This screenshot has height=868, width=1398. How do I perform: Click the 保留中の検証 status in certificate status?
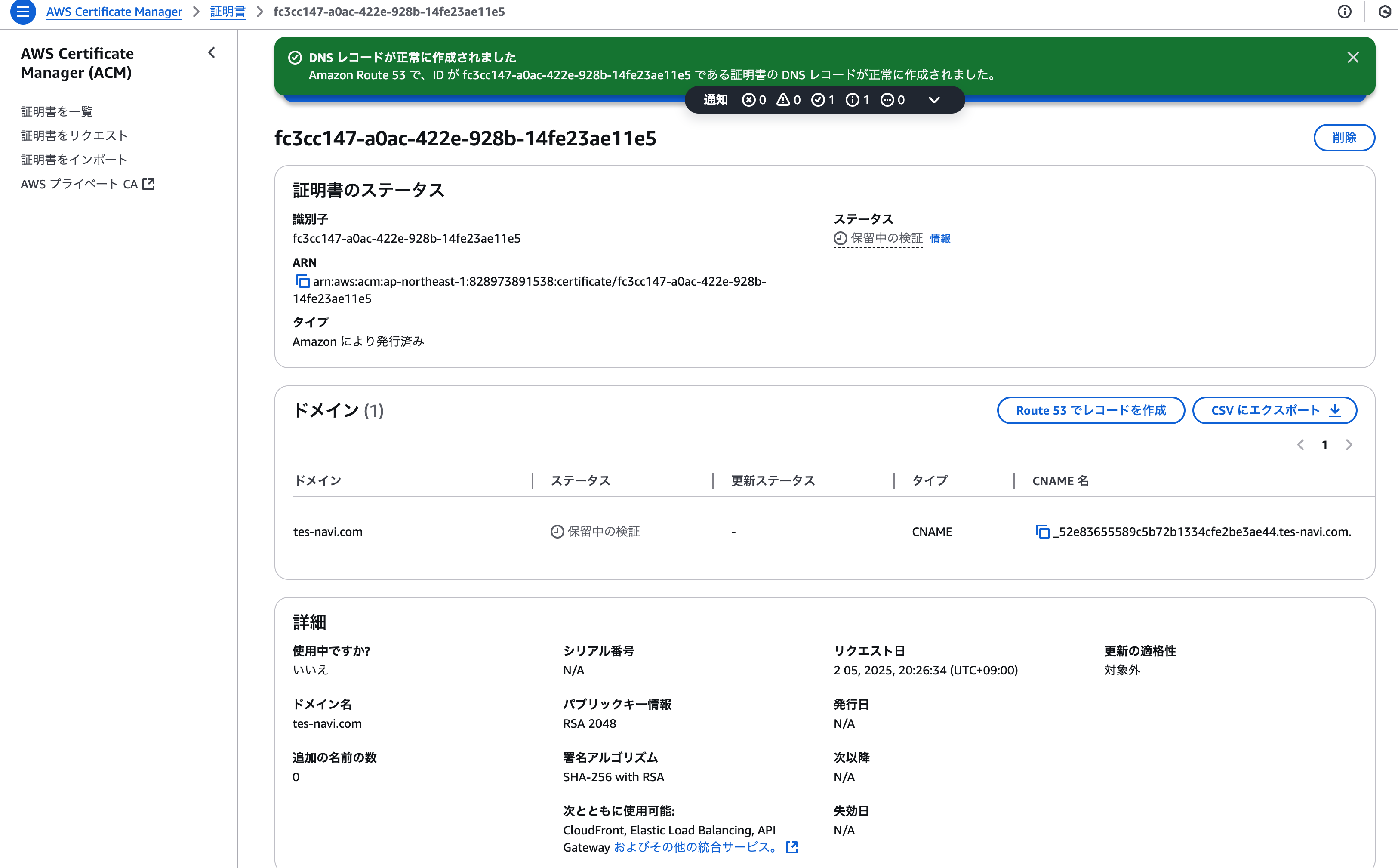point(878,238)
